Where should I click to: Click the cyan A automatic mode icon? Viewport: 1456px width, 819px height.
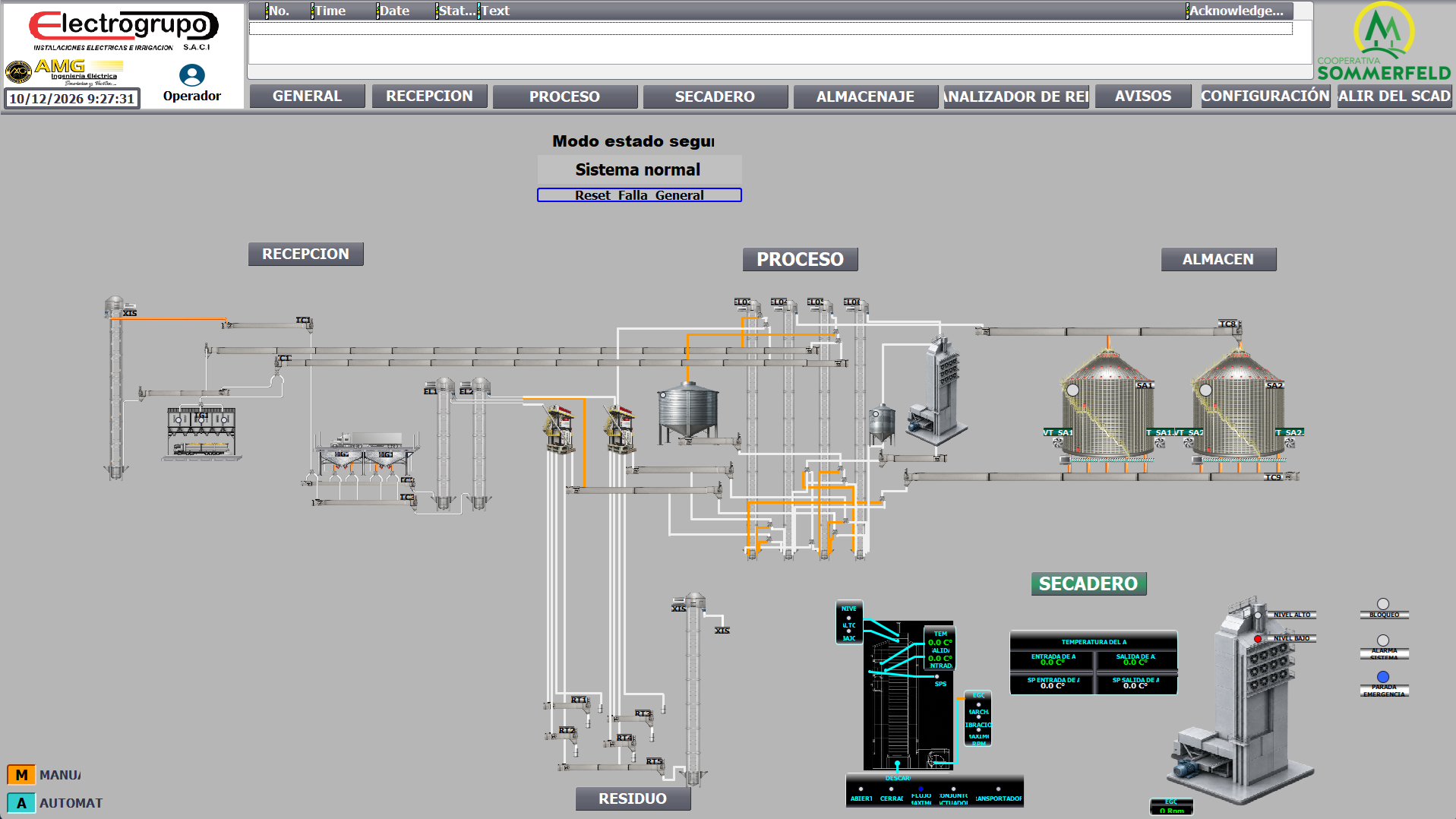click(x=21, y=803)
